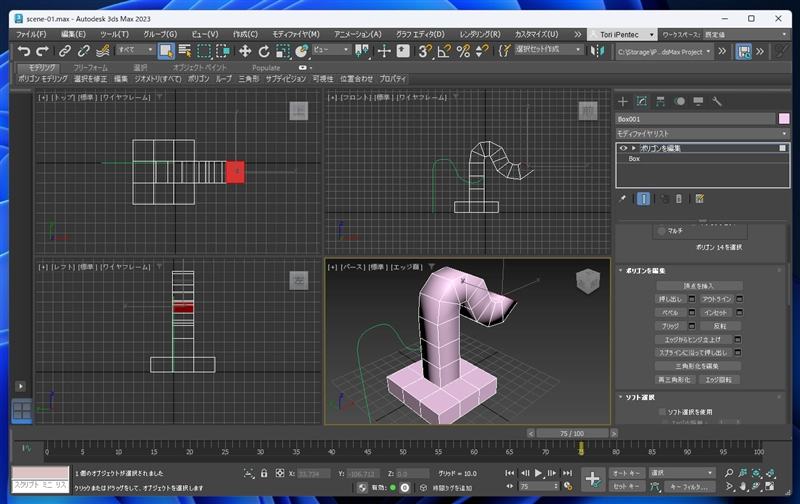Open settings box next to ブリッジ

(x=692, y=325)
